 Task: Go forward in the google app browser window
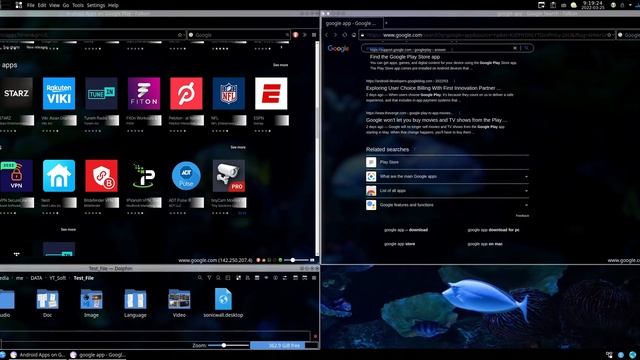(335, 35)
